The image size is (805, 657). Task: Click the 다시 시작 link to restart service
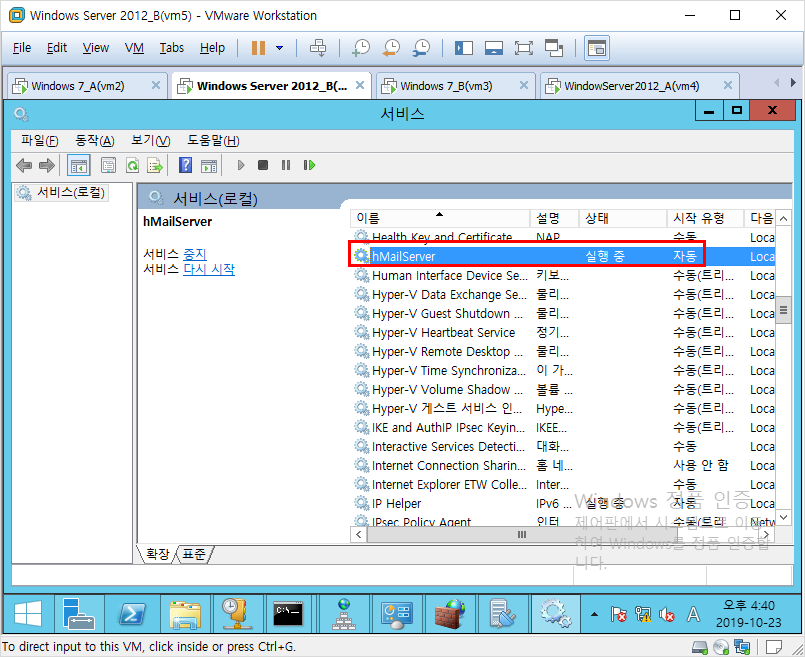pos(209,269)
